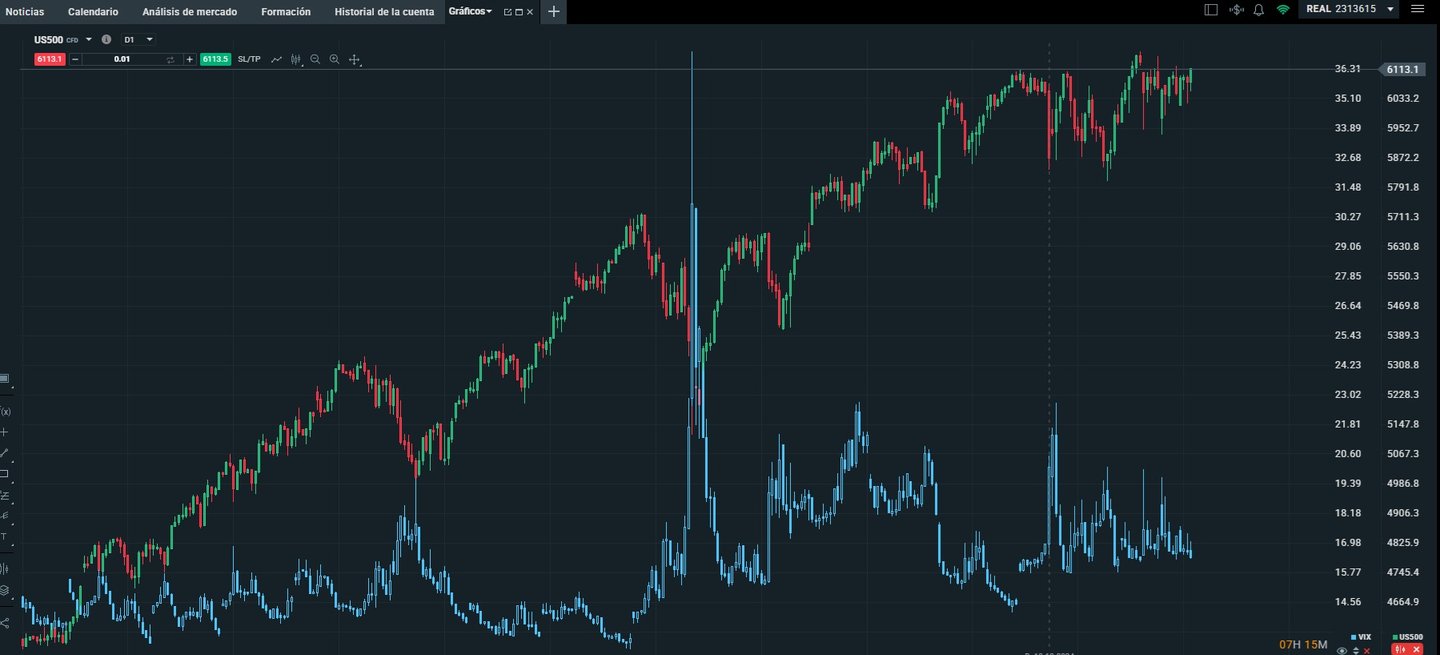The width and height of the screenshot is (1440, 655).
Task: Toggle the volume units swap icon
Action: pyautogui.click(x=170, y=60)
